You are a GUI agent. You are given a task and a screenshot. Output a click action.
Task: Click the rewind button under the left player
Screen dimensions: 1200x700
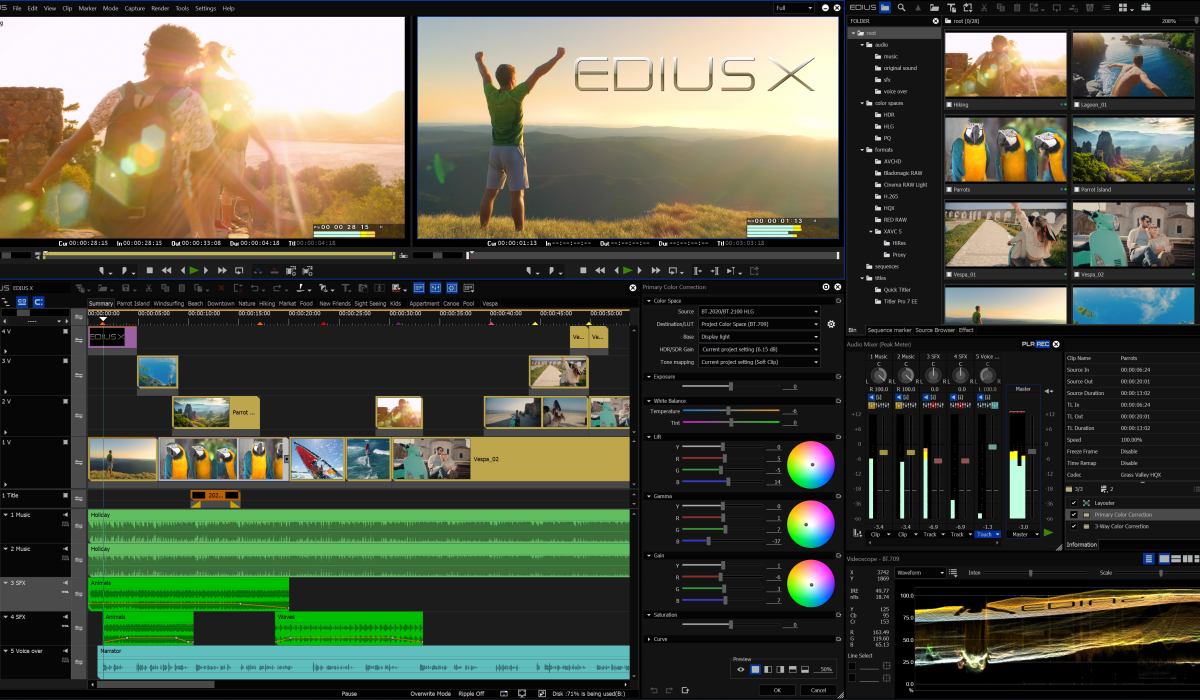[166, 270]
